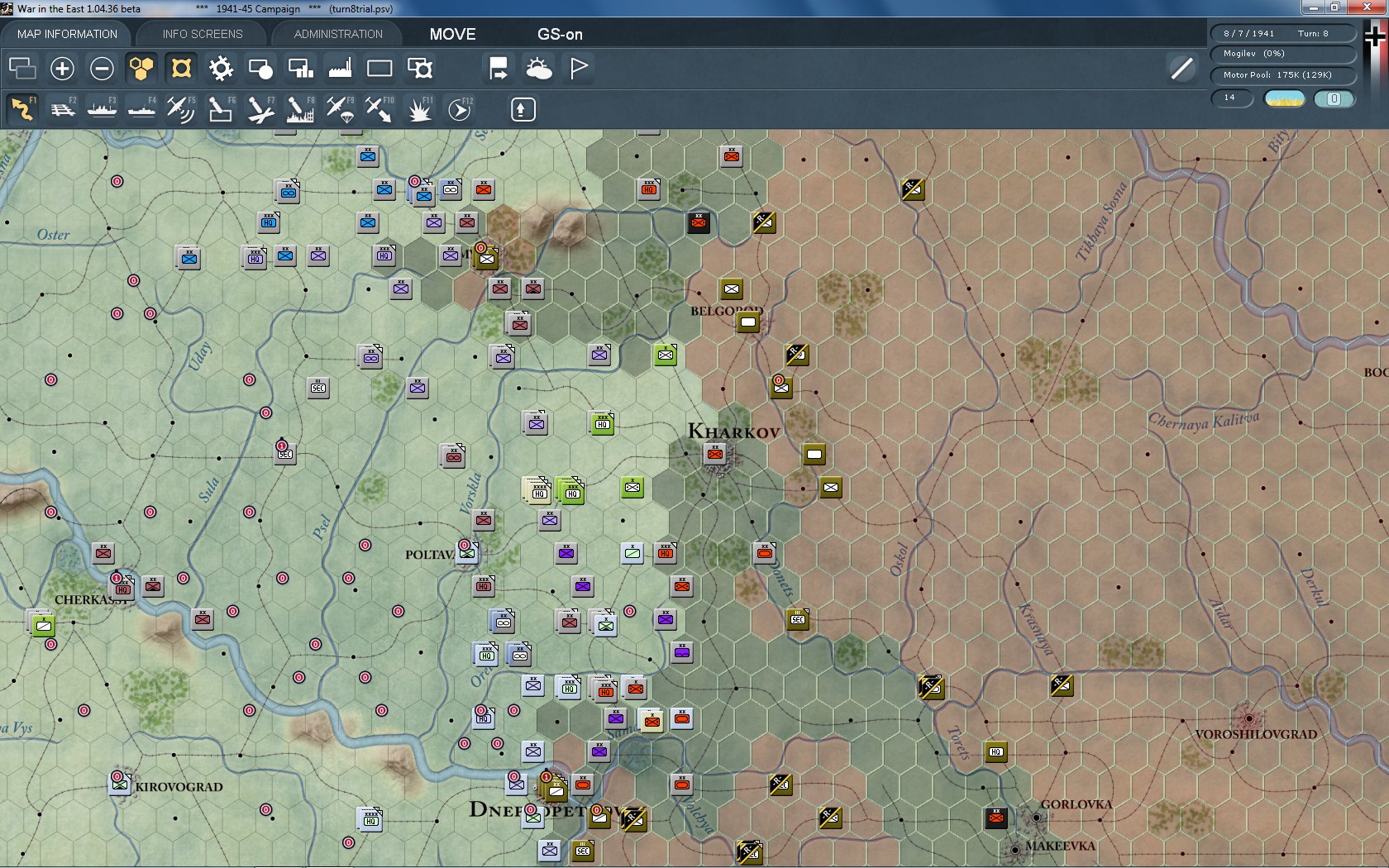Toggle the GS-on indicator
Image resolution: width=1389 pixels, height=868 pixels.
(x=560, y=34)
